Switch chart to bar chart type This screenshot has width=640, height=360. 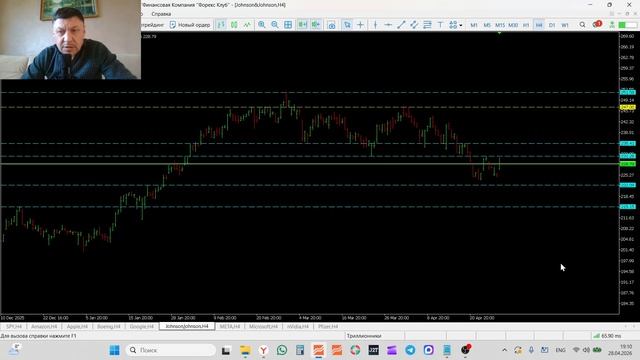[221, 25]
